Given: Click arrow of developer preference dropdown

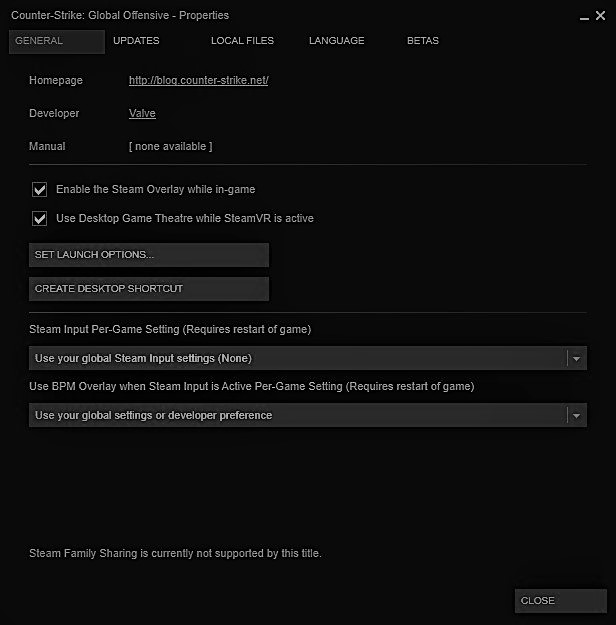Looking at the screenshot, I should click(x=576, y=416).
